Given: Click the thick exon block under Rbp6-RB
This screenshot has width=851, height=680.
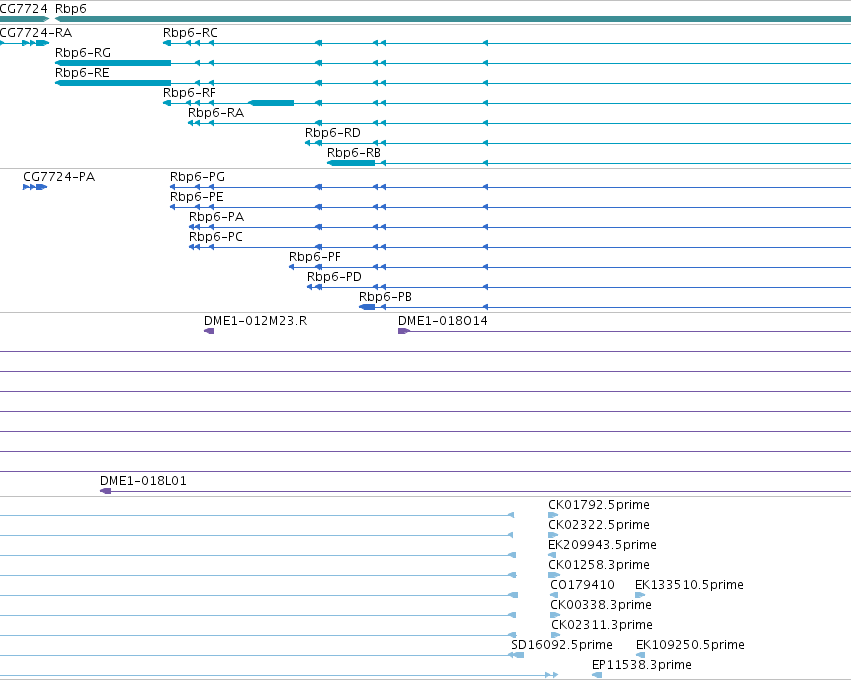Looking at the screenshot, I should pyautogui.click(x=351, y=163).
